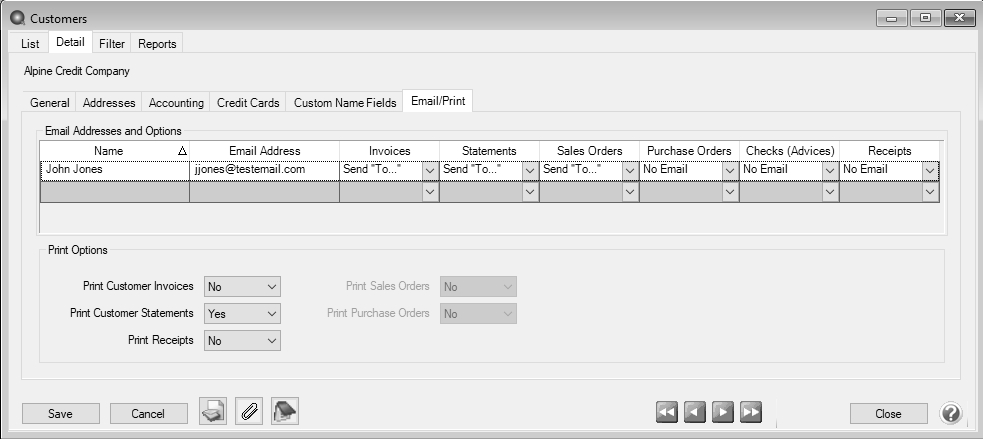Click the Cancel button
This screenshot has height=439, width=983.
[x=148, y=413]
